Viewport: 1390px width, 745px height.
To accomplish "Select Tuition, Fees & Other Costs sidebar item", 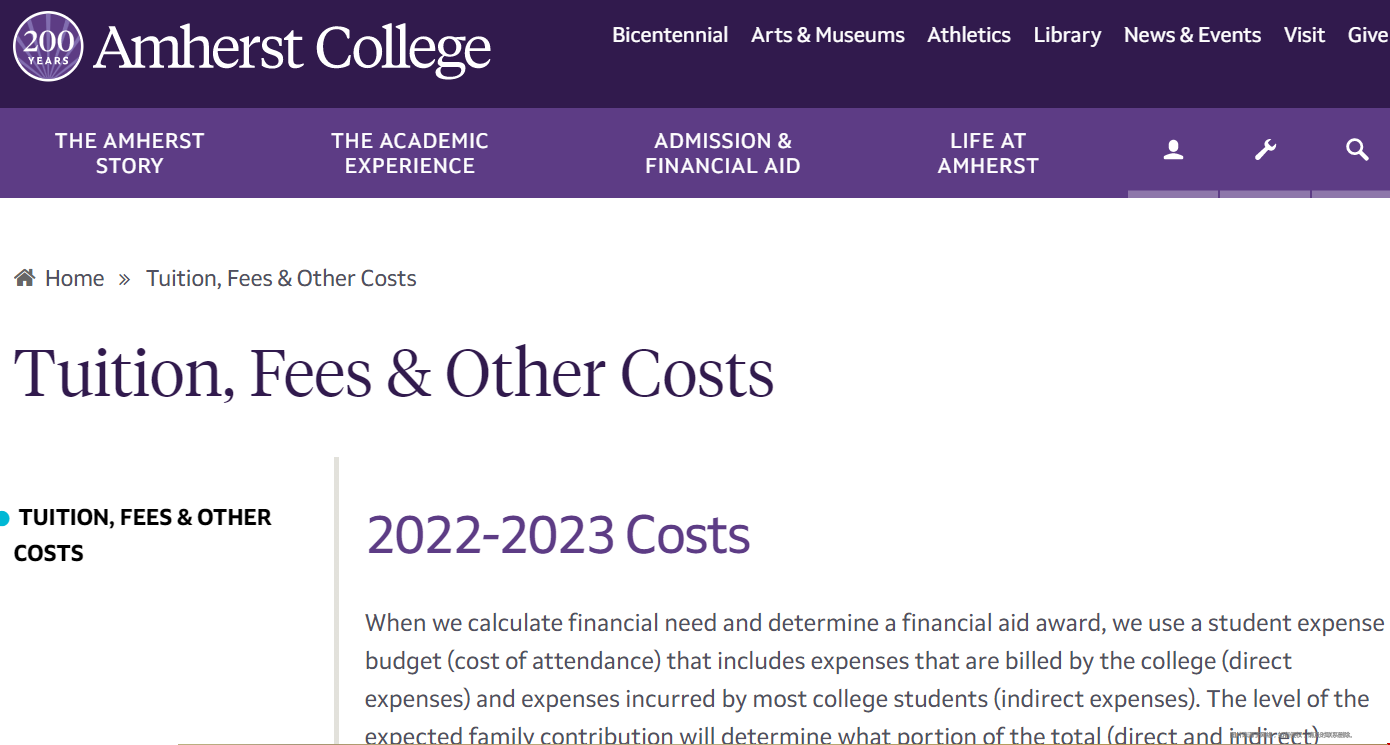I will point(143,535).
